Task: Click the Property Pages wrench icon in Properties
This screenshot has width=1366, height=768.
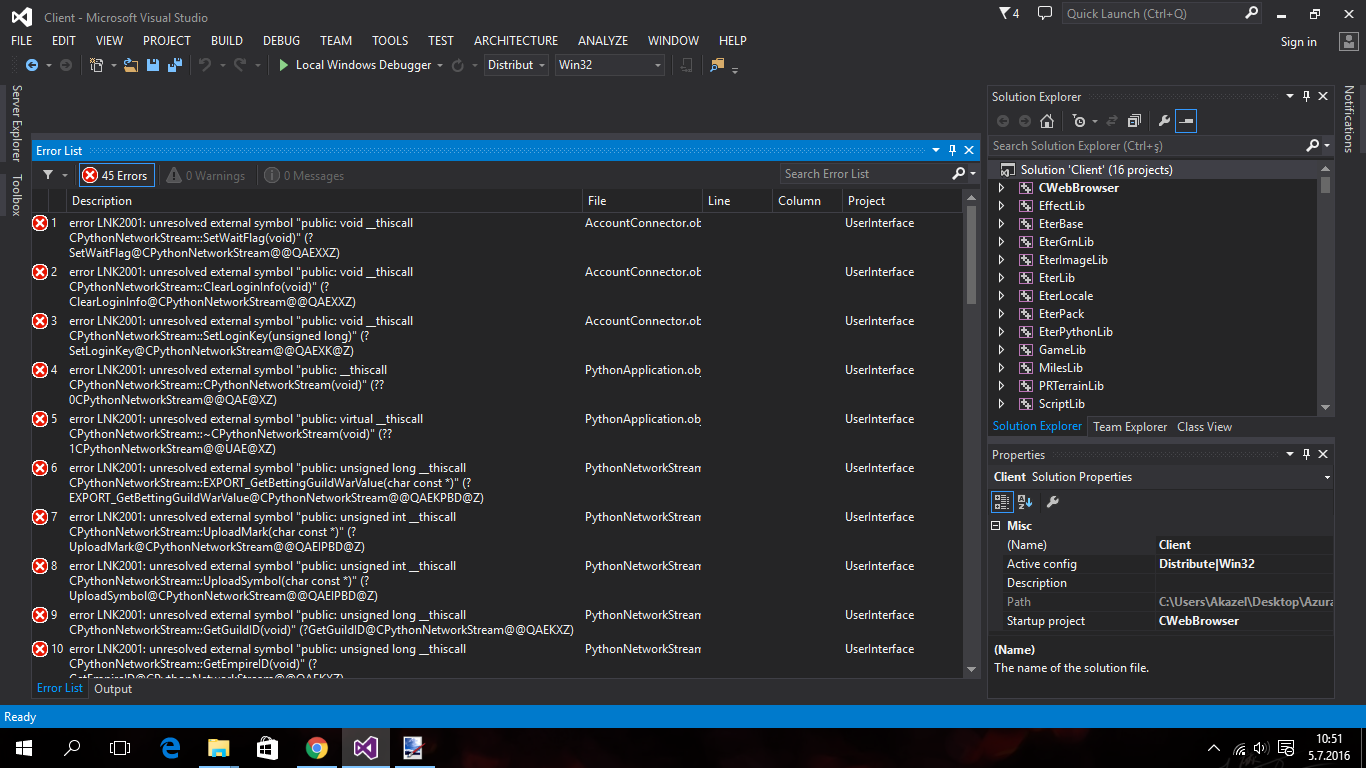Action: point(1052,501)
